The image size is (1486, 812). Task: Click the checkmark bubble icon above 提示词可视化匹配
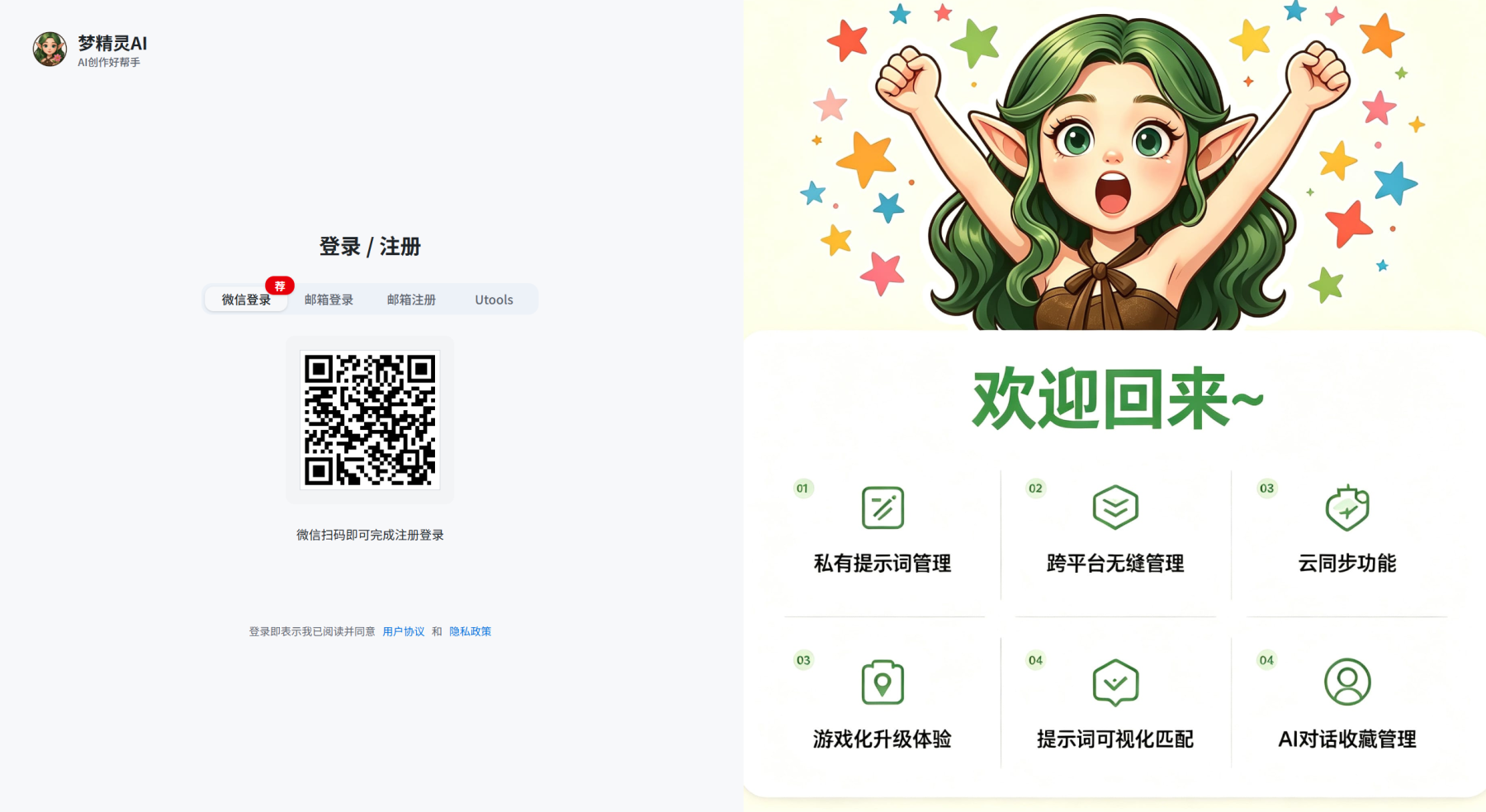coord(1115,682)
